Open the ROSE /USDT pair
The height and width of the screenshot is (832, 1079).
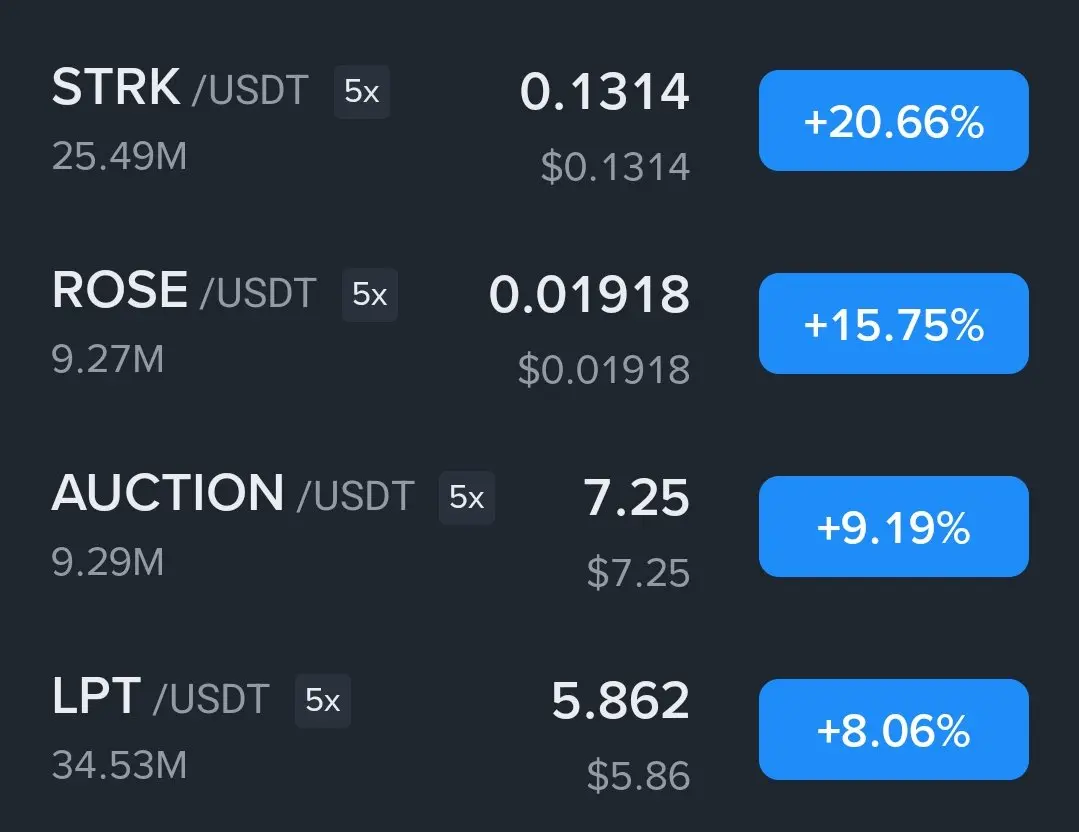pyautogui.click(x=184, y=290)
